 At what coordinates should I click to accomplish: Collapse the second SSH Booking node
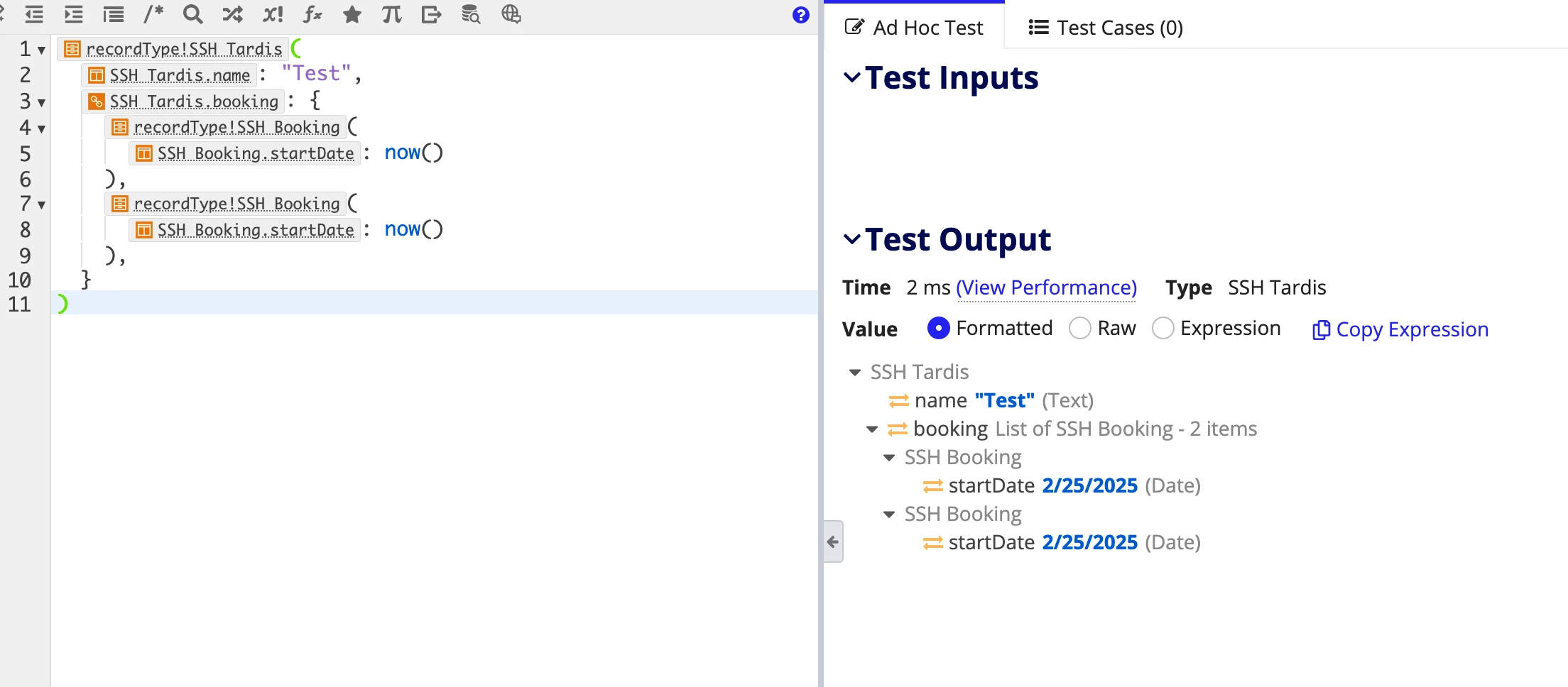(889, 515)
